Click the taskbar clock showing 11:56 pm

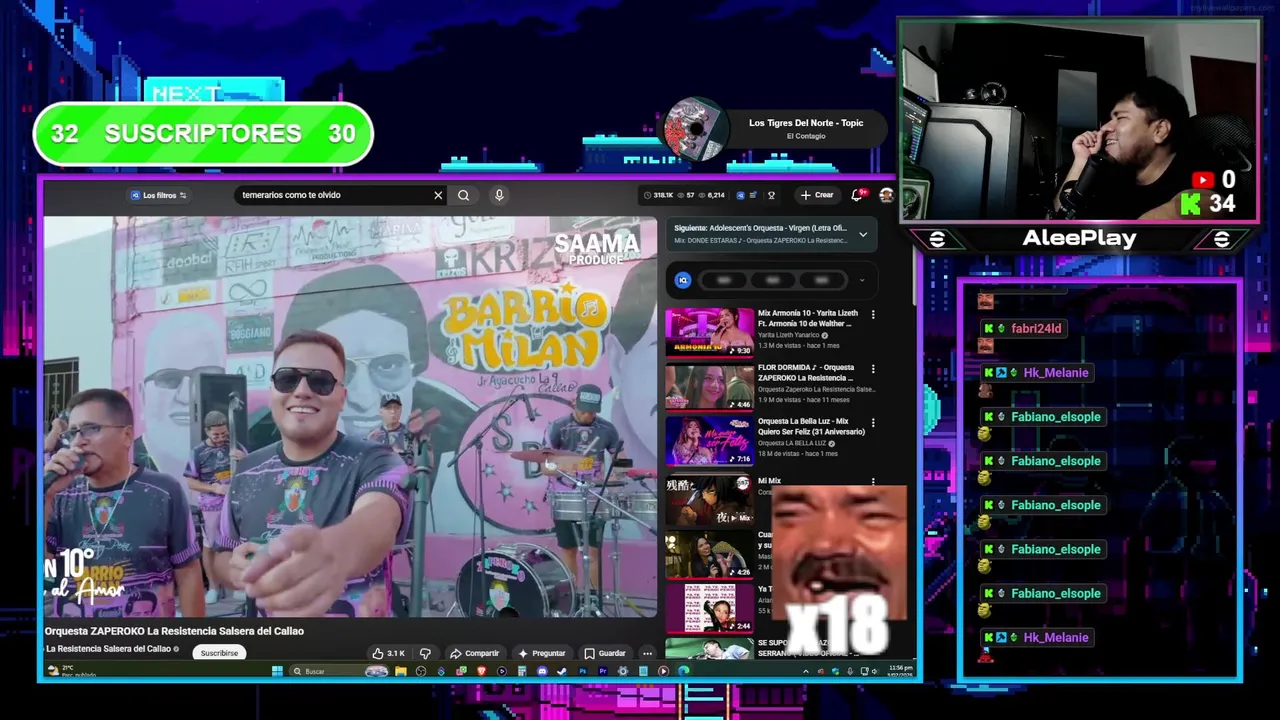(x=901, y=670)
